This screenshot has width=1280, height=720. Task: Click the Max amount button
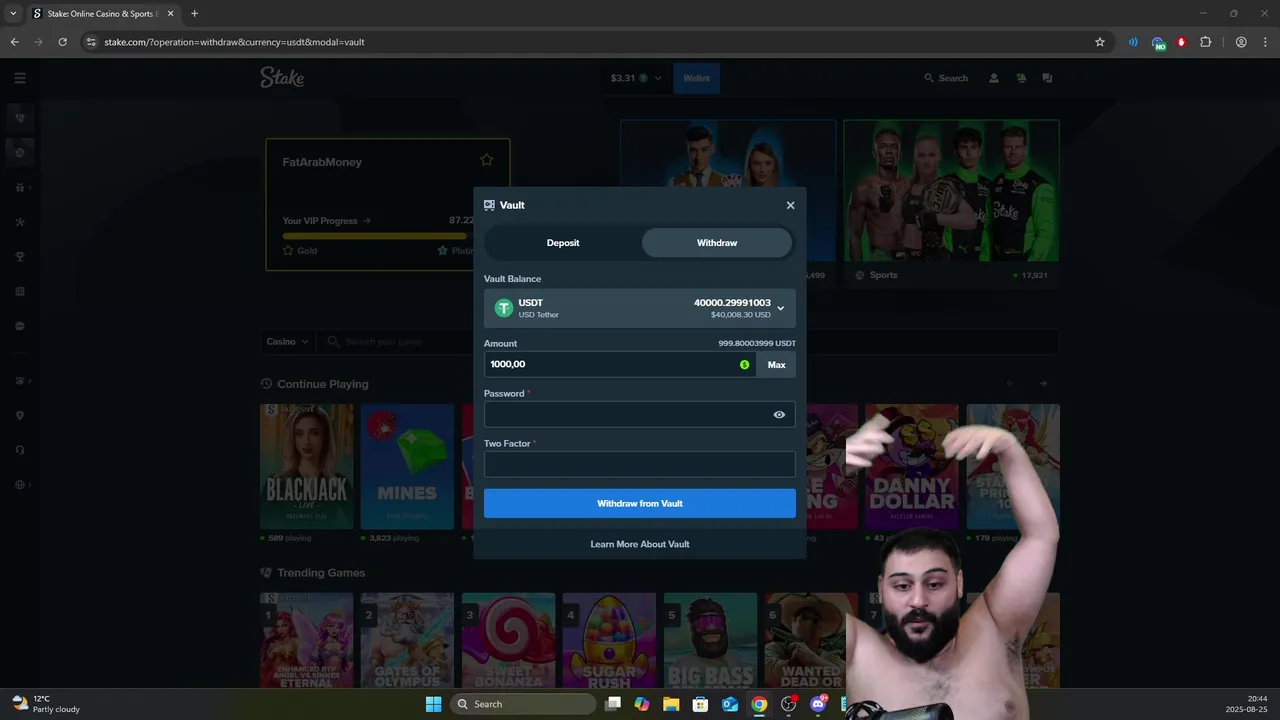pos(776,365)
